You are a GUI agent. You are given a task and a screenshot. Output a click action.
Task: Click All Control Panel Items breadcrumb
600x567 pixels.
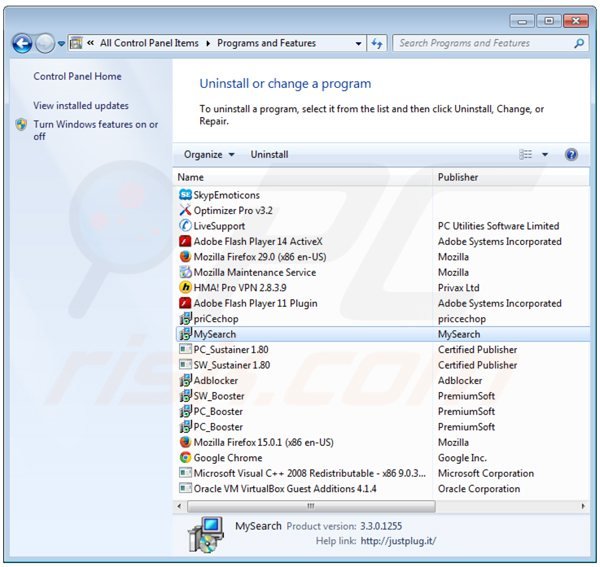(149, 43)
